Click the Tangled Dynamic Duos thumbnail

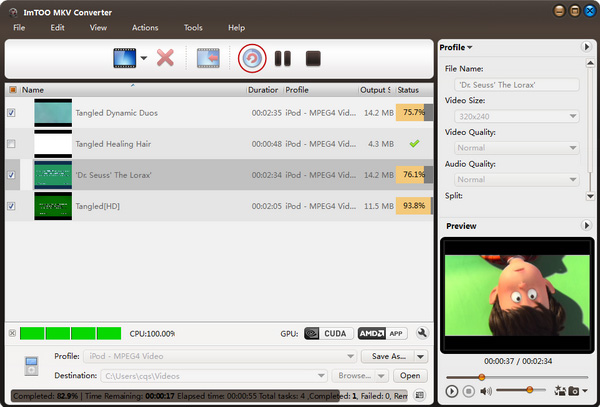click(53, 113)
